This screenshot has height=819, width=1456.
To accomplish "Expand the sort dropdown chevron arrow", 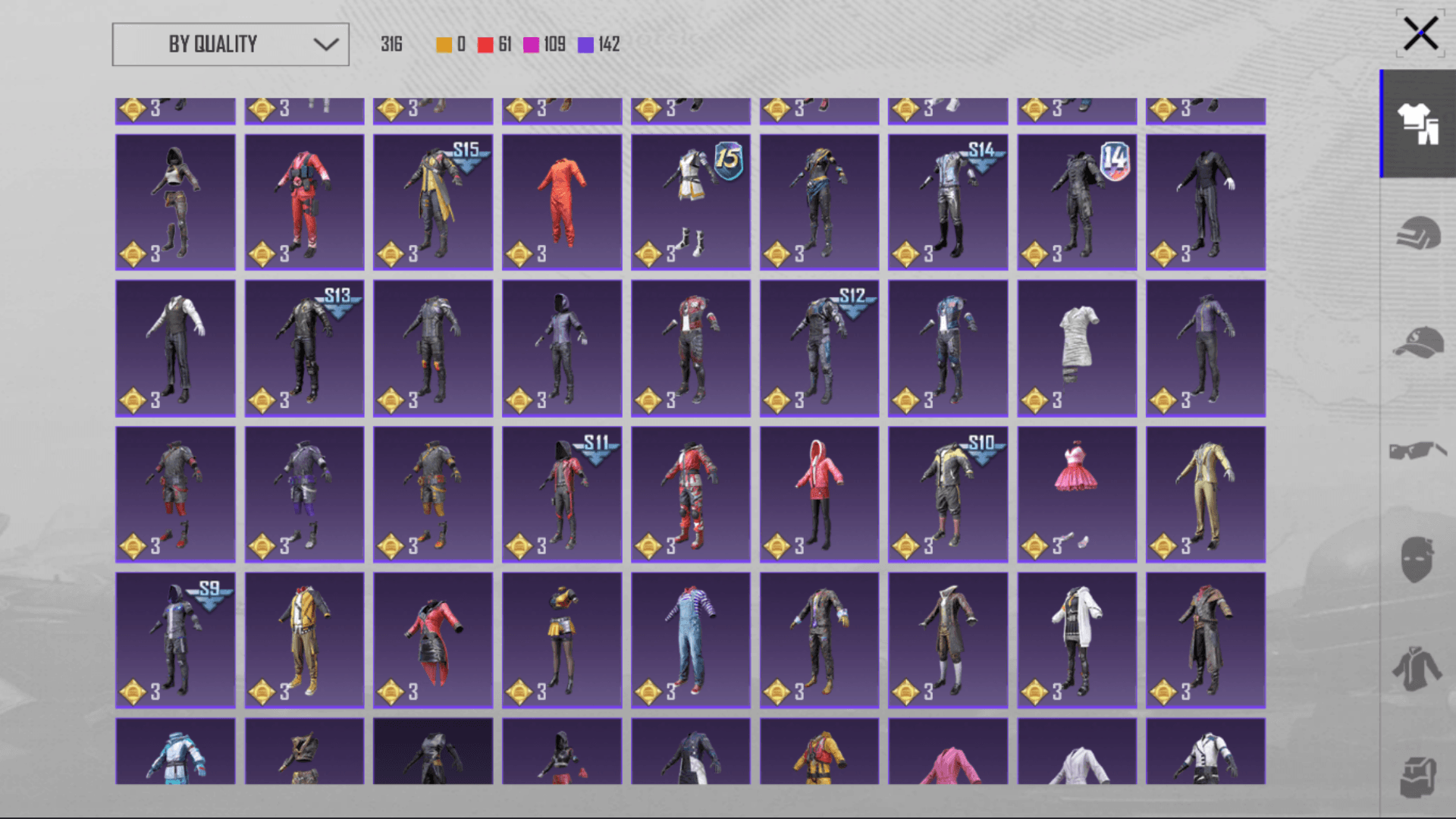I will [326, 44].
